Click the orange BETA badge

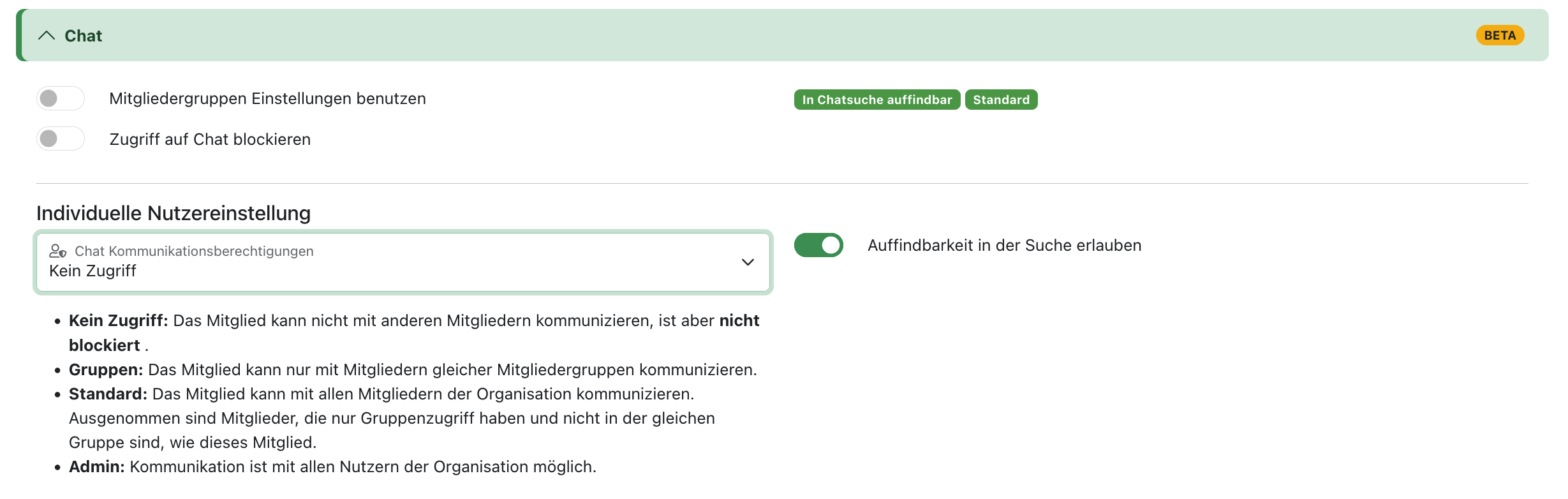(x=1499, y=36)
